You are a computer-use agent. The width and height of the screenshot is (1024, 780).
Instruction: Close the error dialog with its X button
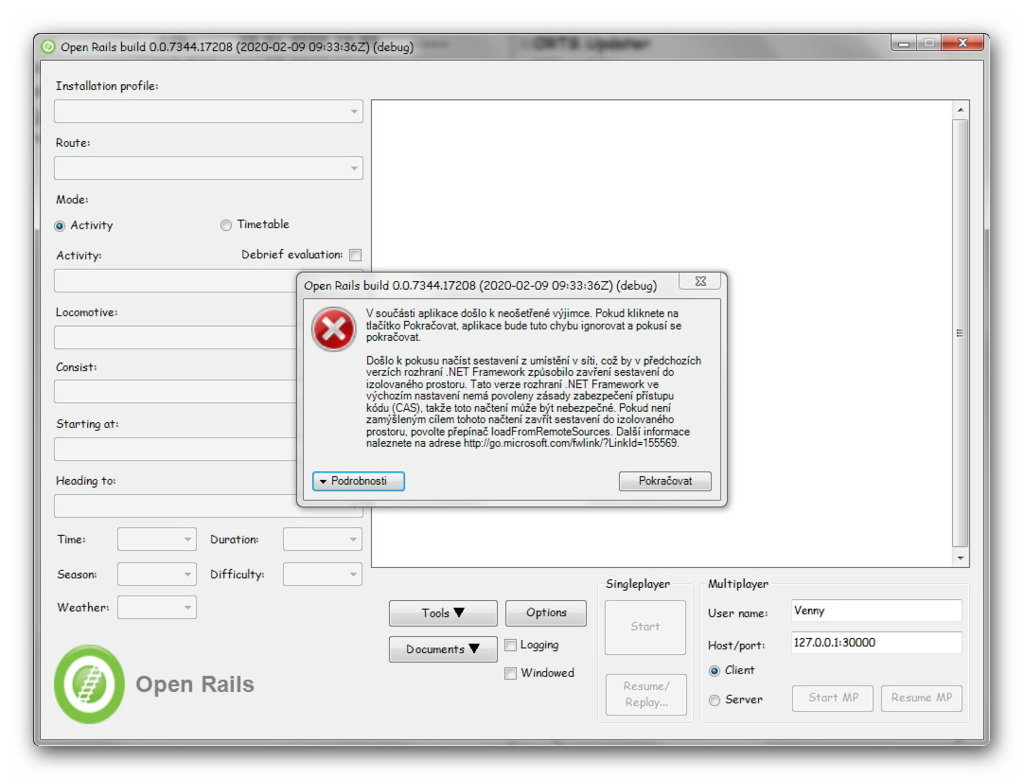pyautogui.click(x=700, y=281)
